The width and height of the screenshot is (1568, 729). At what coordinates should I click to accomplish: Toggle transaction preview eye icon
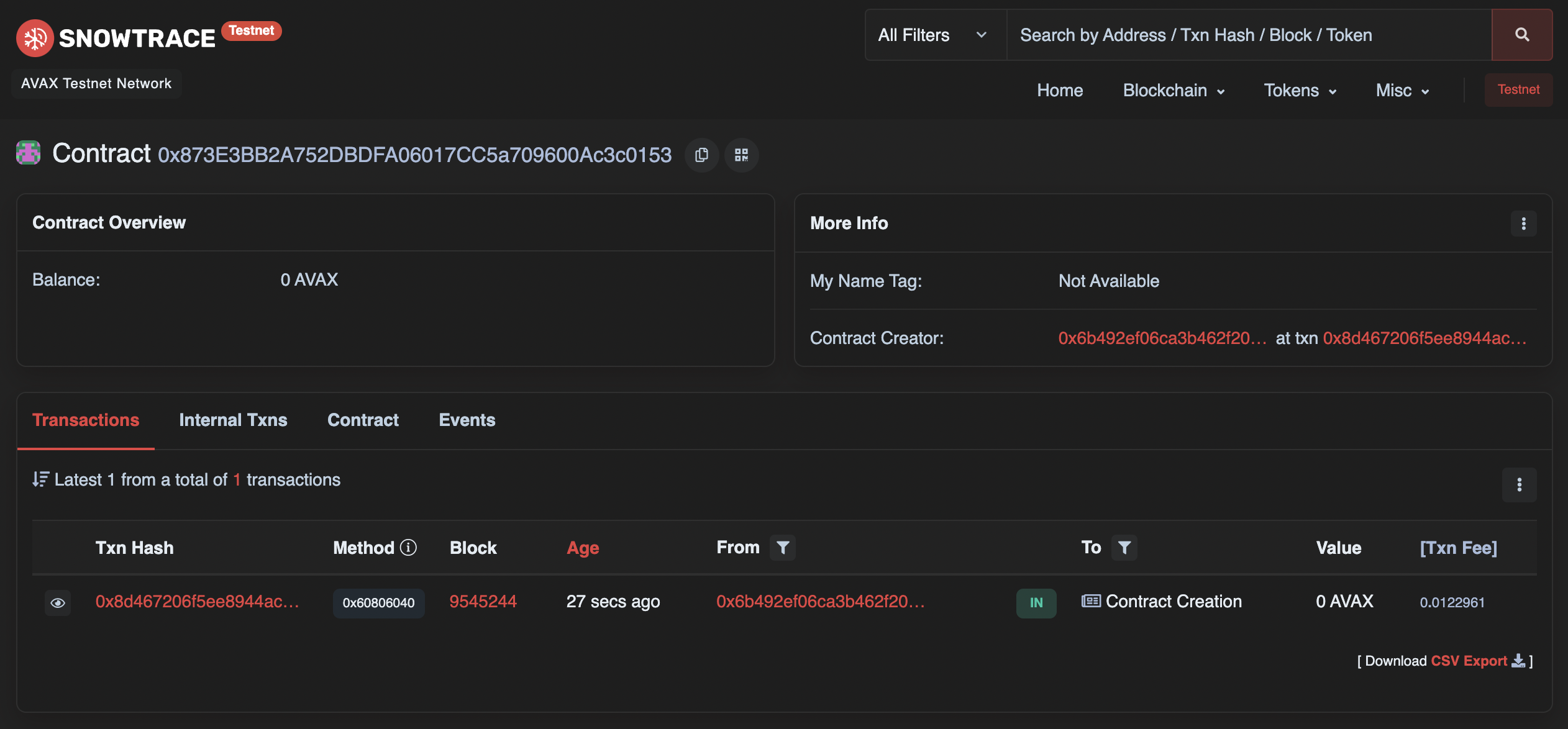pyautogui.click(x=58, y=603)
